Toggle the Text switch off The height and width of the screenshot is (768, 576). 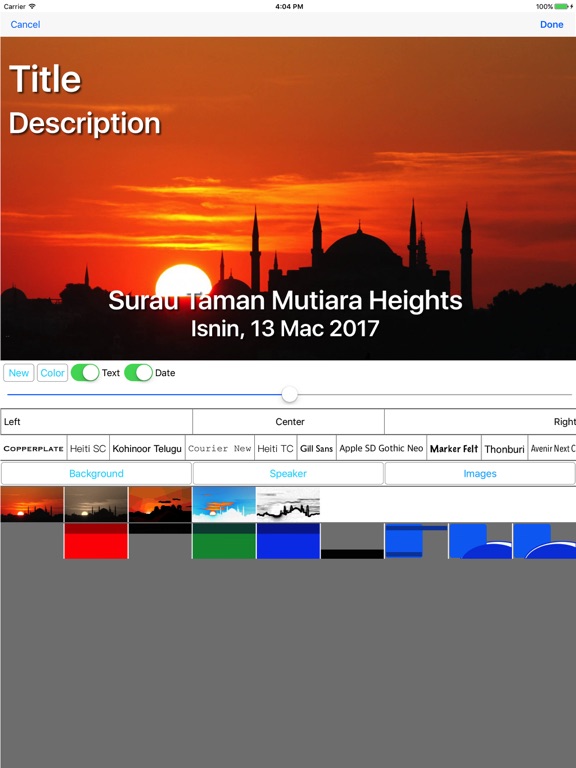click(x=85, y=373)
